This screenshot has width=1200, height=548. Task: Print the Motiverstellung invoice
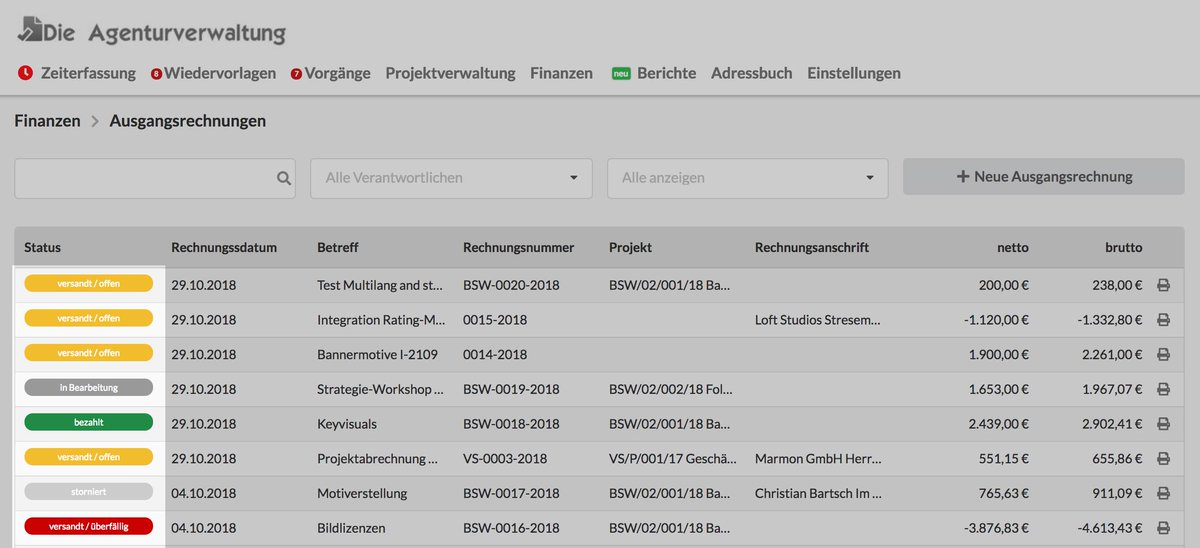pos(1163,493)
